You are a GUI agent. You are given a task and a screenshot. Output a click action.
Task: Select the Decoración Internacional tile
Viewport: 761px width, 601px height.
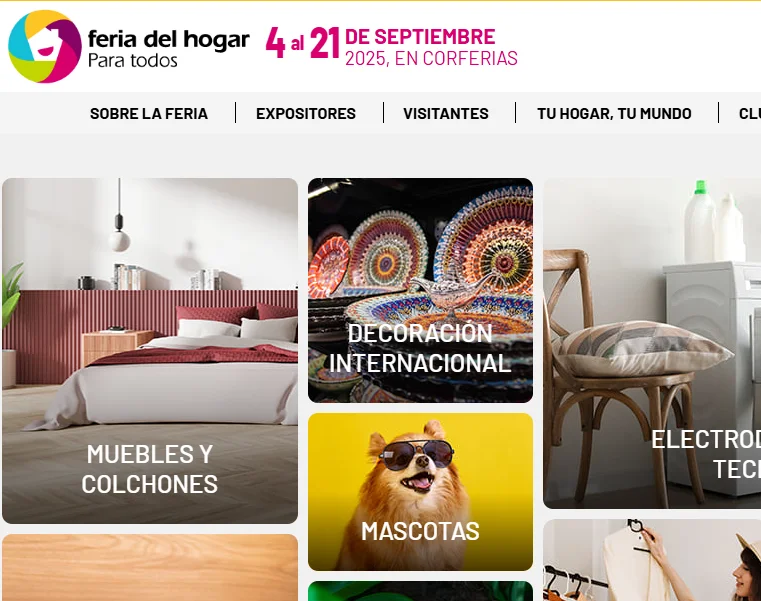click(420, 290)
